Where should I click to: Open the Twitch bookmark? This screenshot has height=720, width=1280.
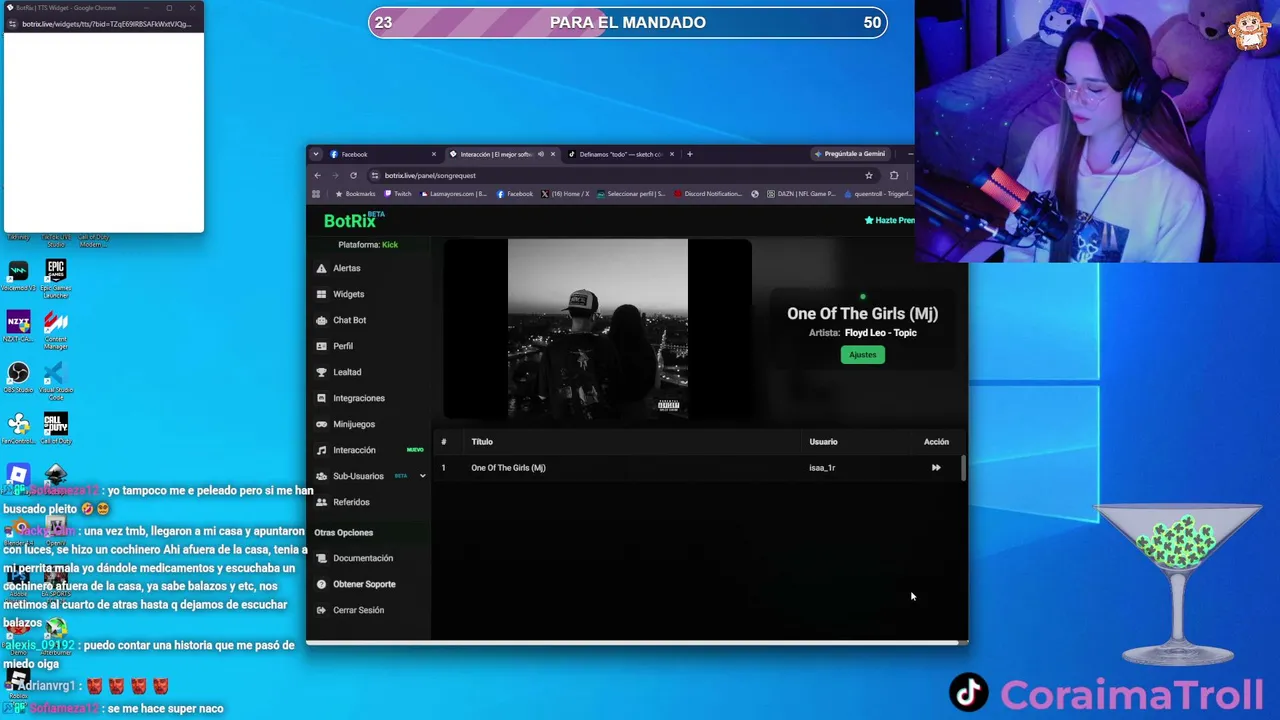coord(398,194)
